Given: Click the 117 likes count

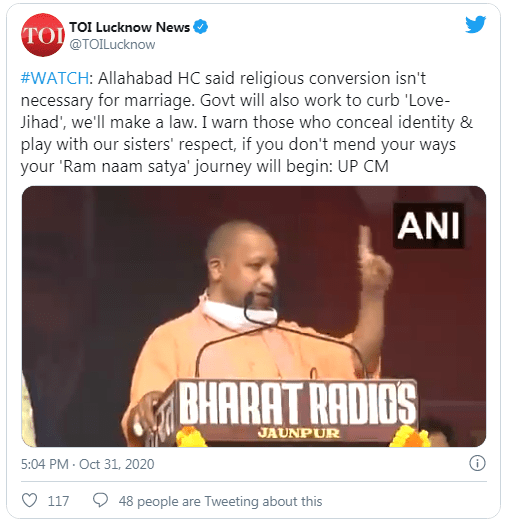Looking at the screenshot, I should pos(58,501).
